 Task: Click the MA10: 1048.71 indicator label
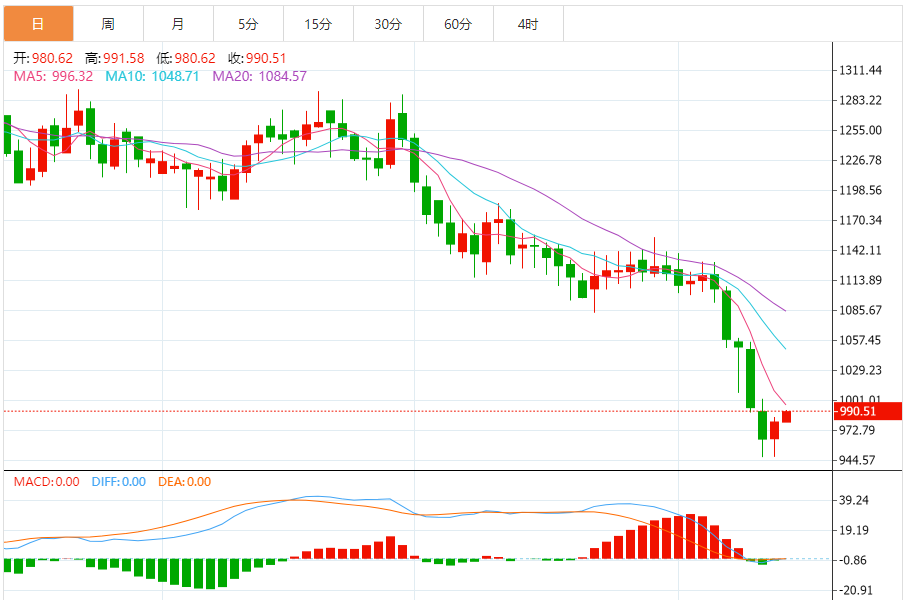(x=152, y=76)
